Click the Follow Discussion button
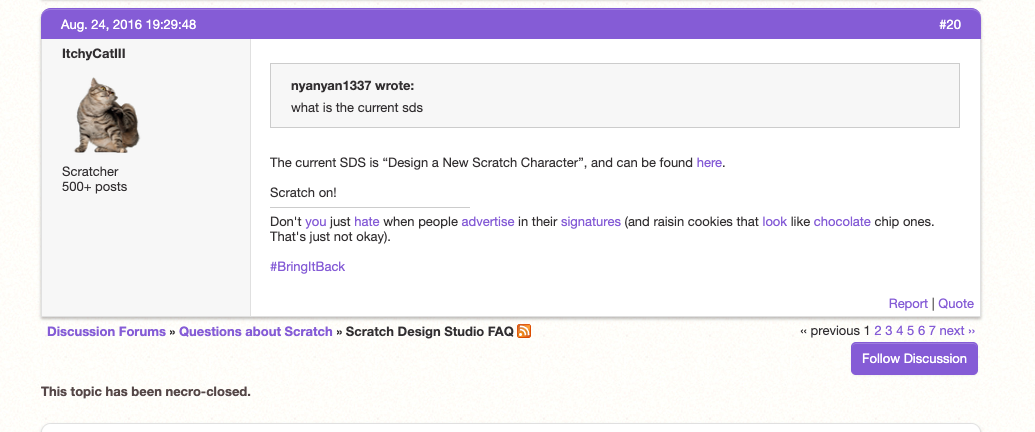Image resolution: width=1035 pixels, height=432 pixels. pyautogui.click(x=914, y=358)
